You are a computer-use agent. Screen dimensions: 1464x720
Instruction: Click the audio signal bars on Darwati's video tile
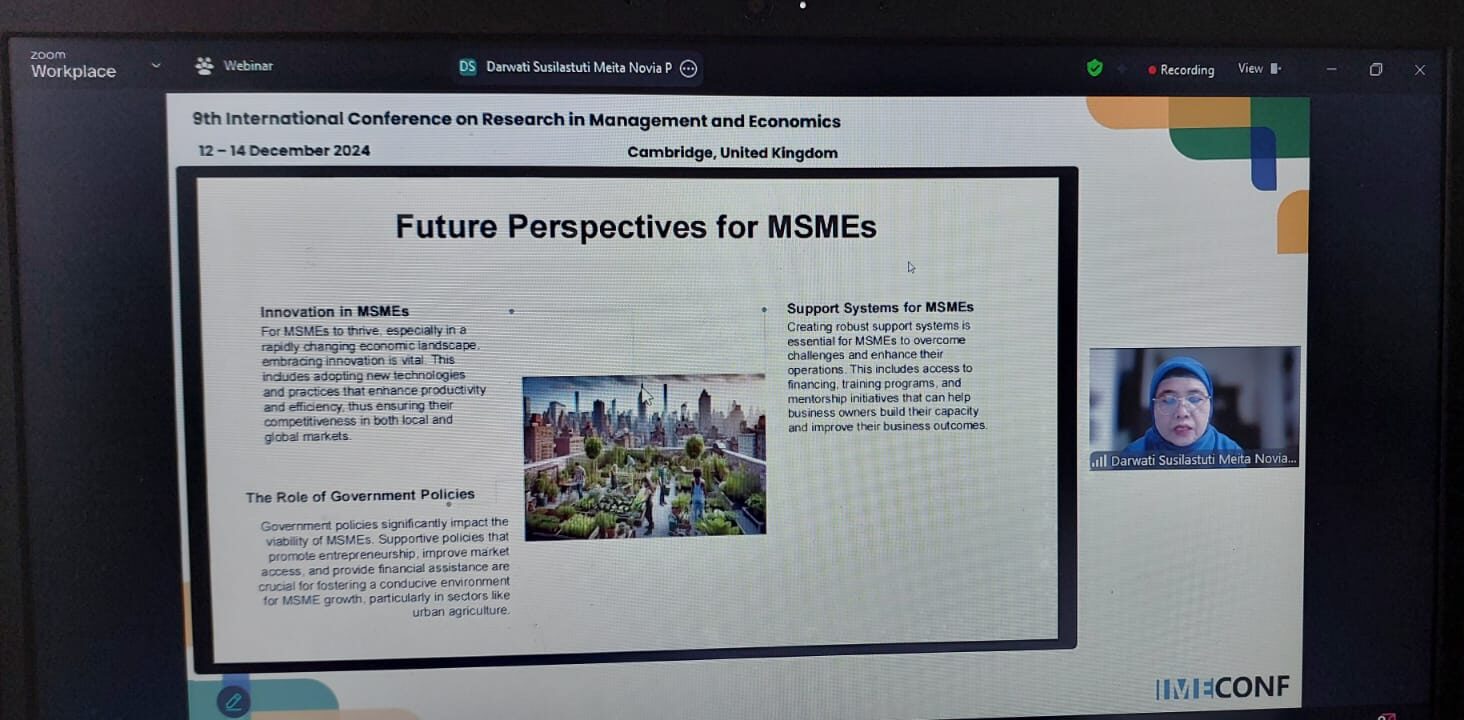(1099, 459)
